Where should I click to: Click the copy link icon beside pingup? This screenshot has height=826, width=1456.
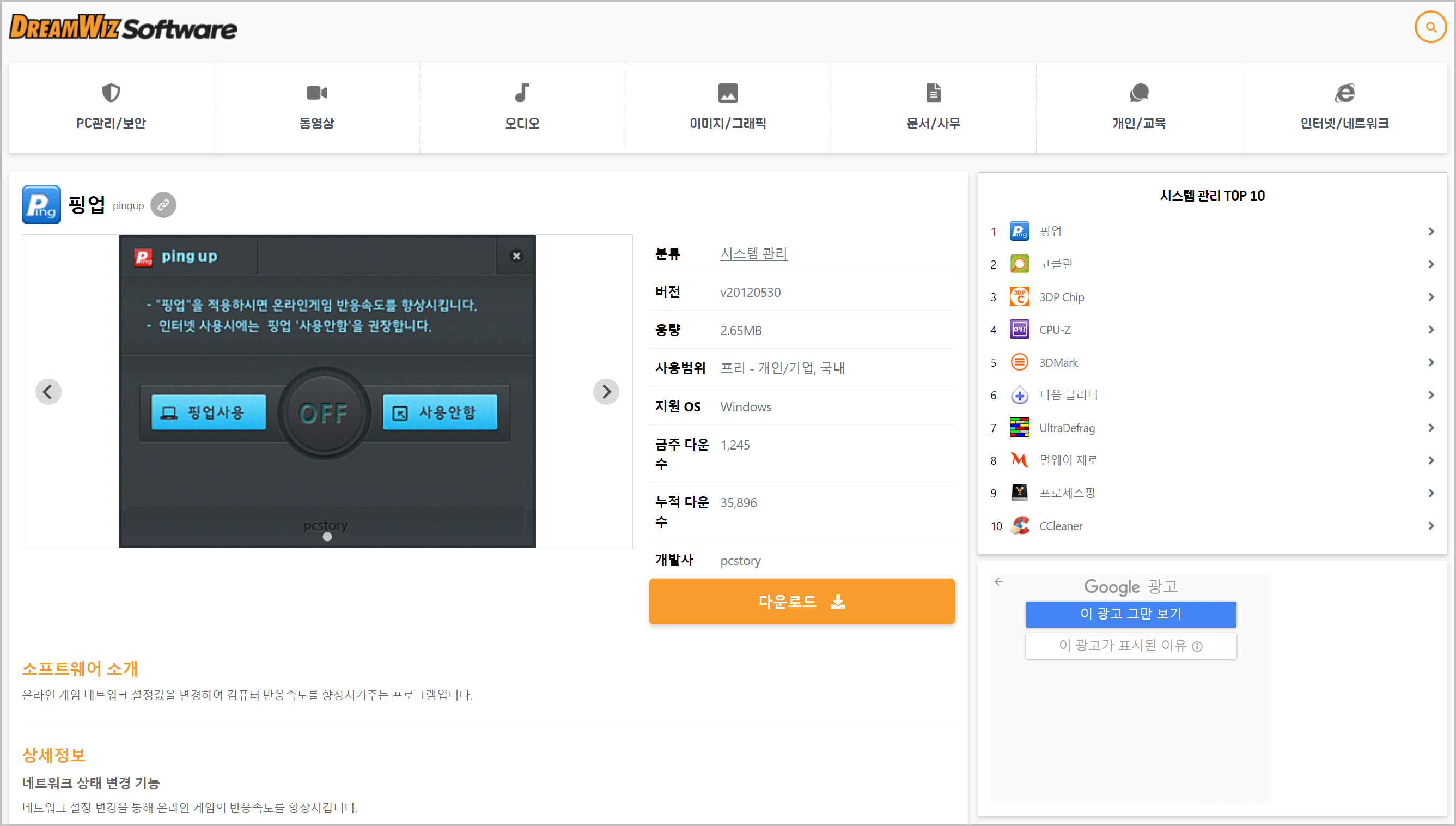point(163,205)
